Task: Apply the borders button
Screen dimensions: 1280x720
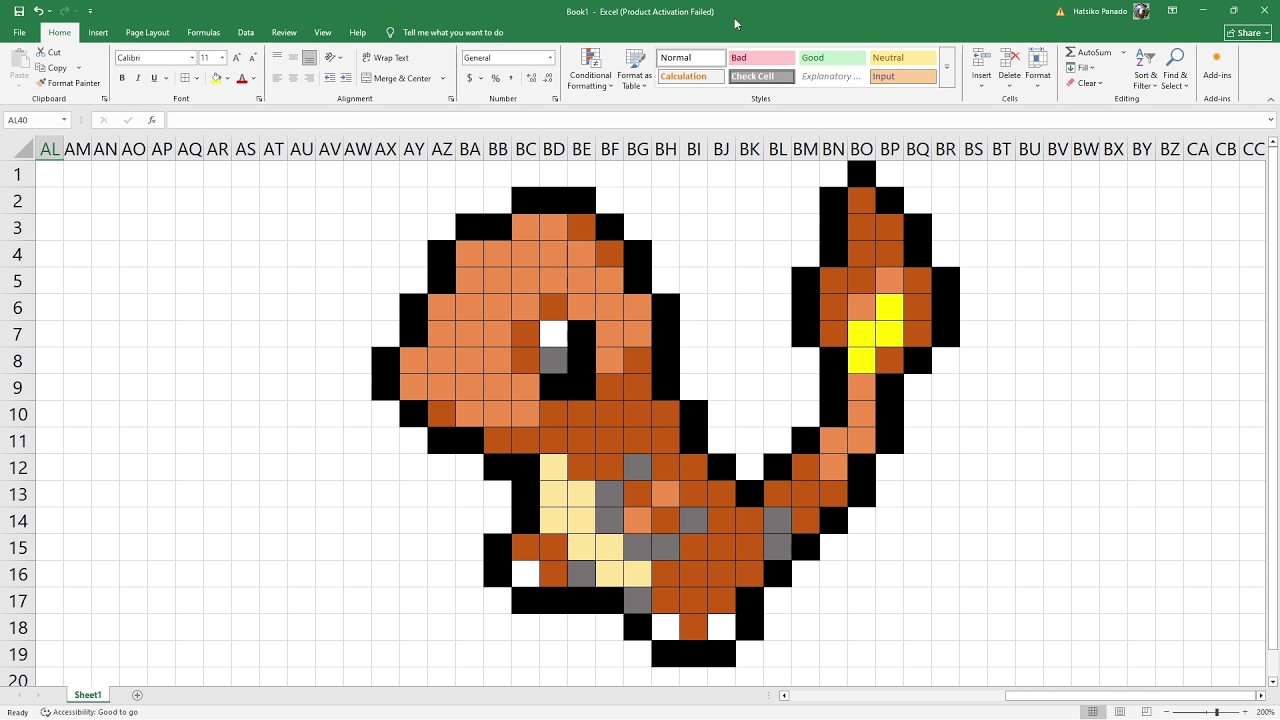Action: pyautogui.click(x=185, y=78)
